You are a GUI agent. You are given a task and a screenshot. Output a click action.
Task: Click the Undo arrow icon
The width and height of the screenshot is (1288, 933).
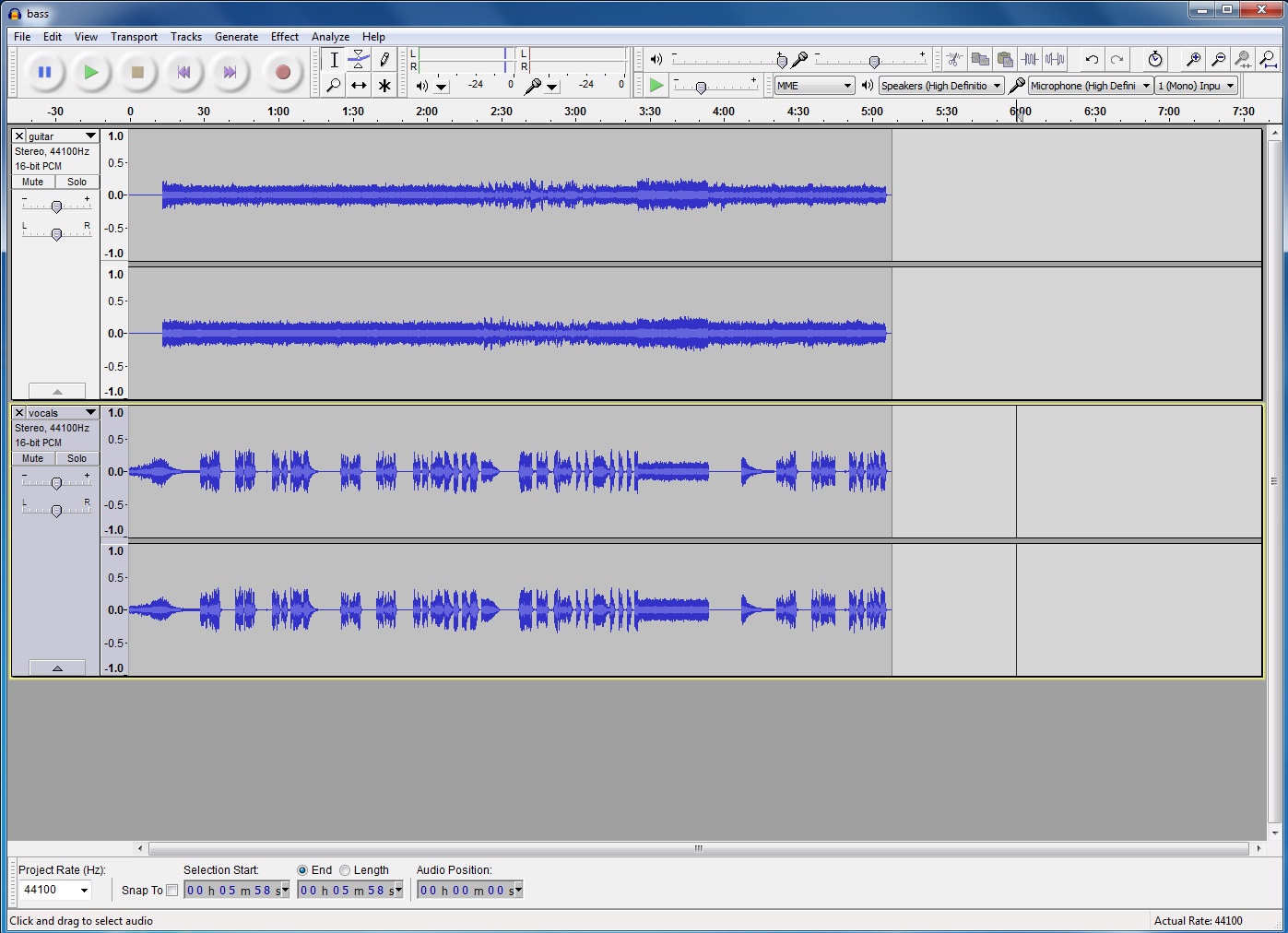point(1092,60)
